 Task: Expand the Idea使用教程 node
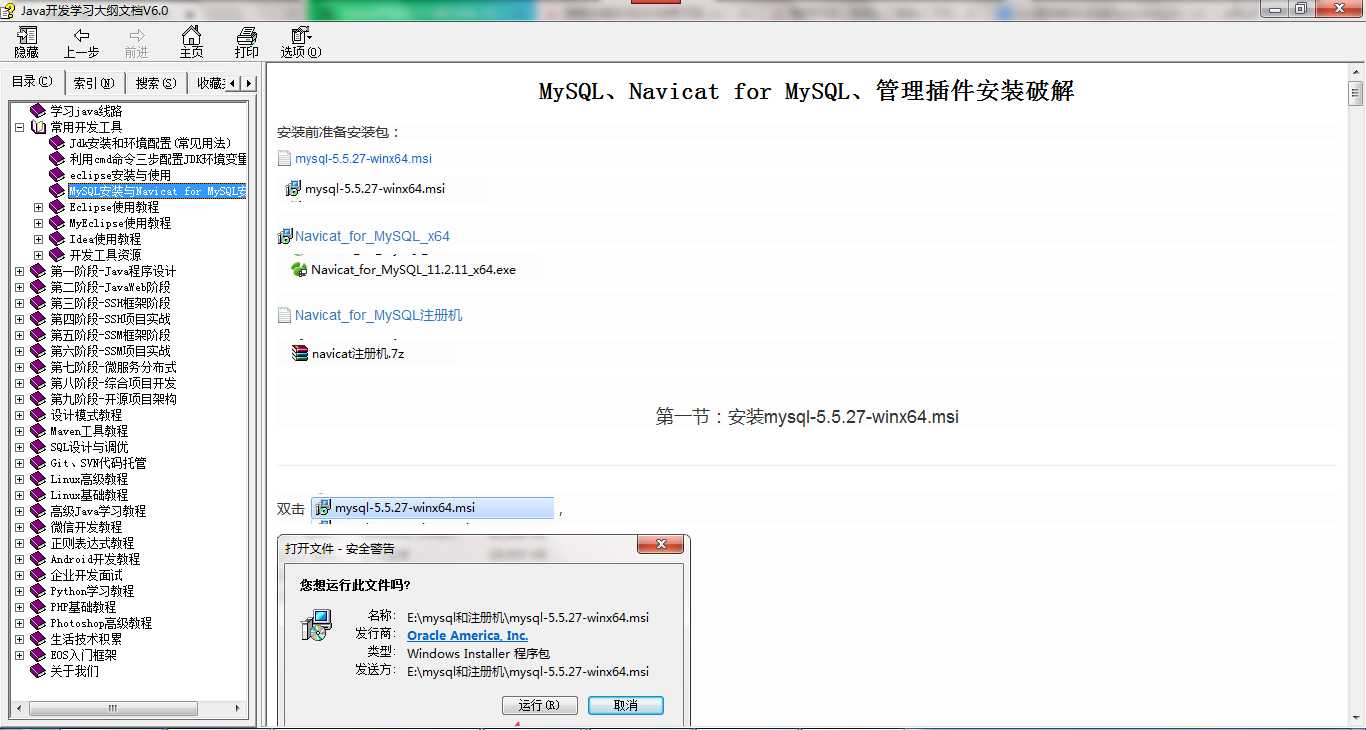pos(39,239)
